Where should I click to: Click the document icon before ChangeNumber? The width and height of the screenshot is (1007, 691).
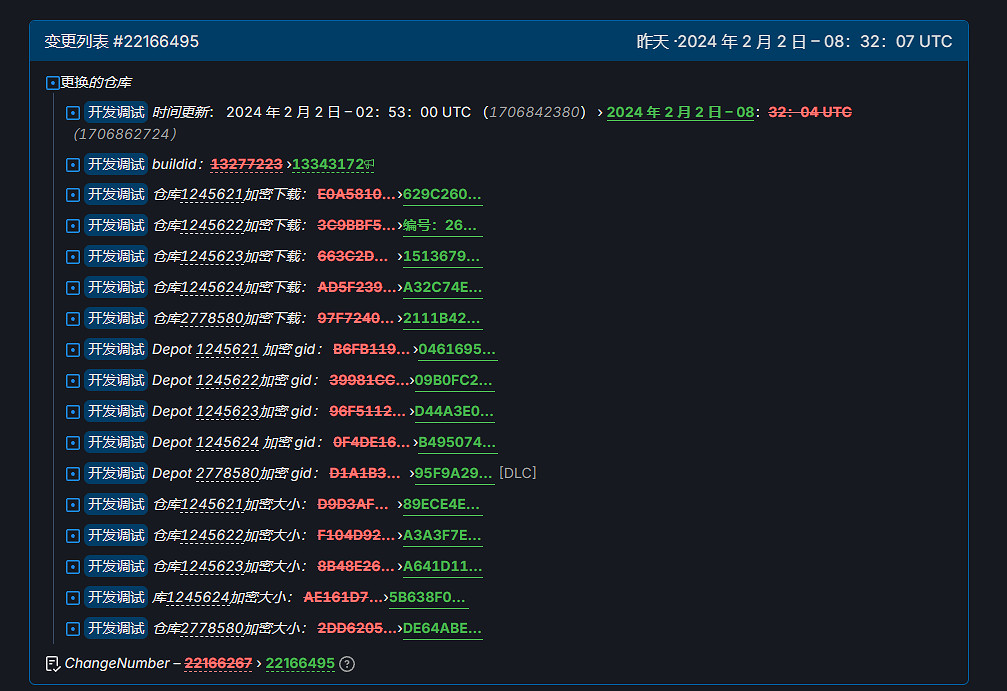pyautogui.click(x=53, y=663)
